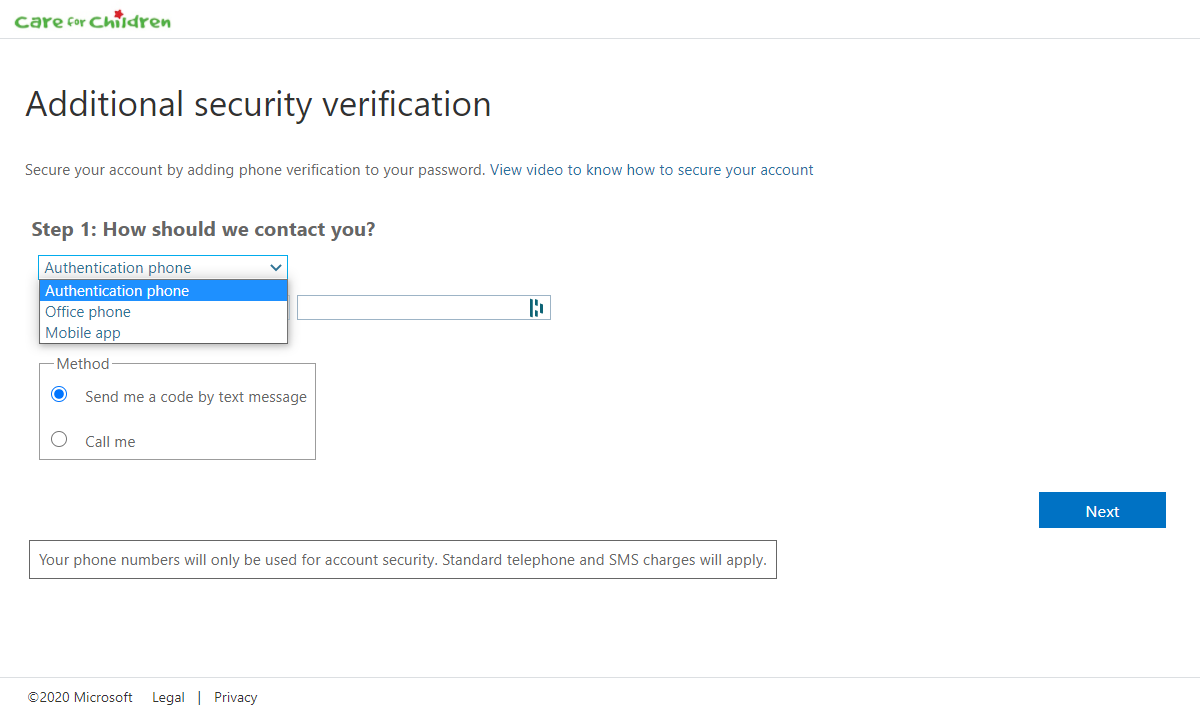Screen dimensions: 1200x714
Task: Click into the phone number input field
Action: (424, 308)
